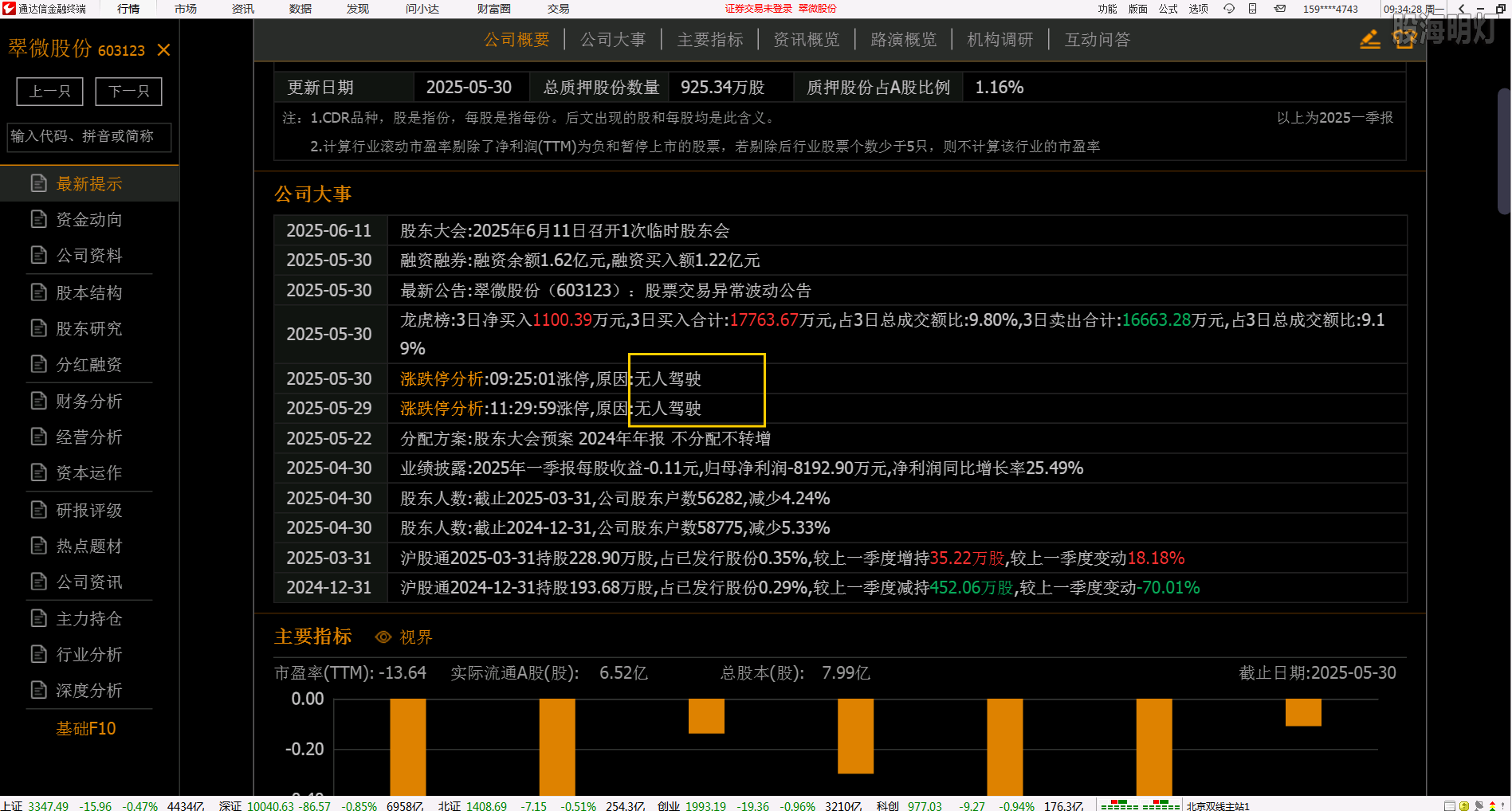Image resolution: width=1512 pixels, height=811 pixels.
Task: Close the 翠微股份 603123 stock panel
Action: [x=164, y=50]
